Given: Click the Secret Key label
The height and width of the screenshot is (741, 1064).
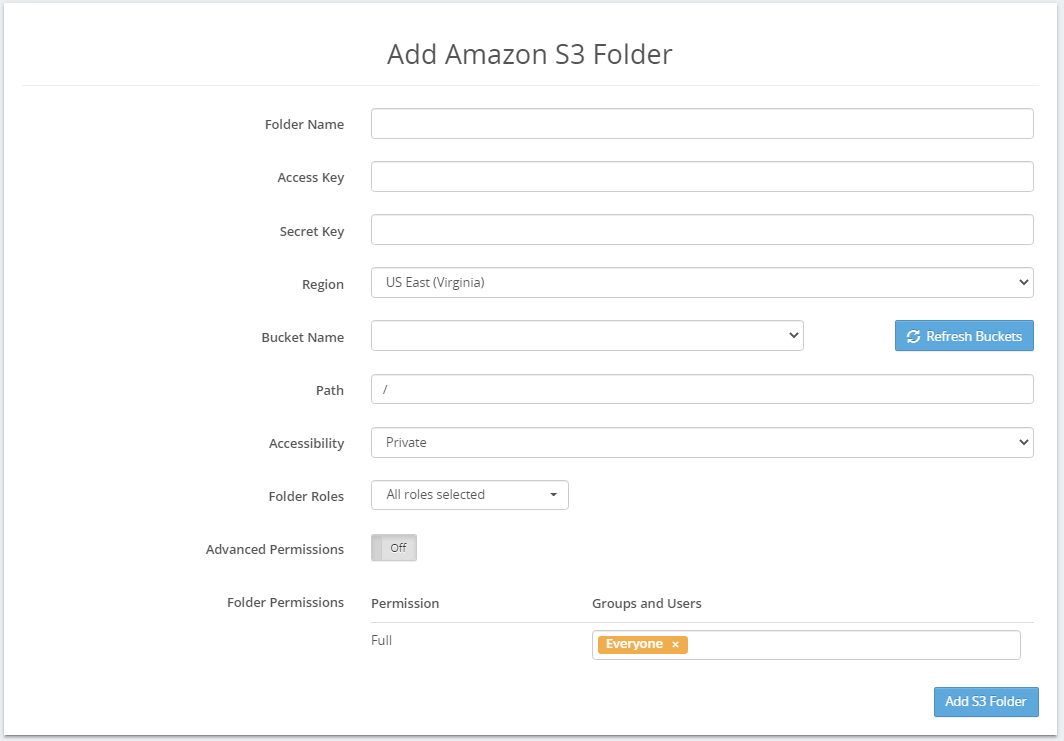Looking at the screenshot, I should 311,231.
